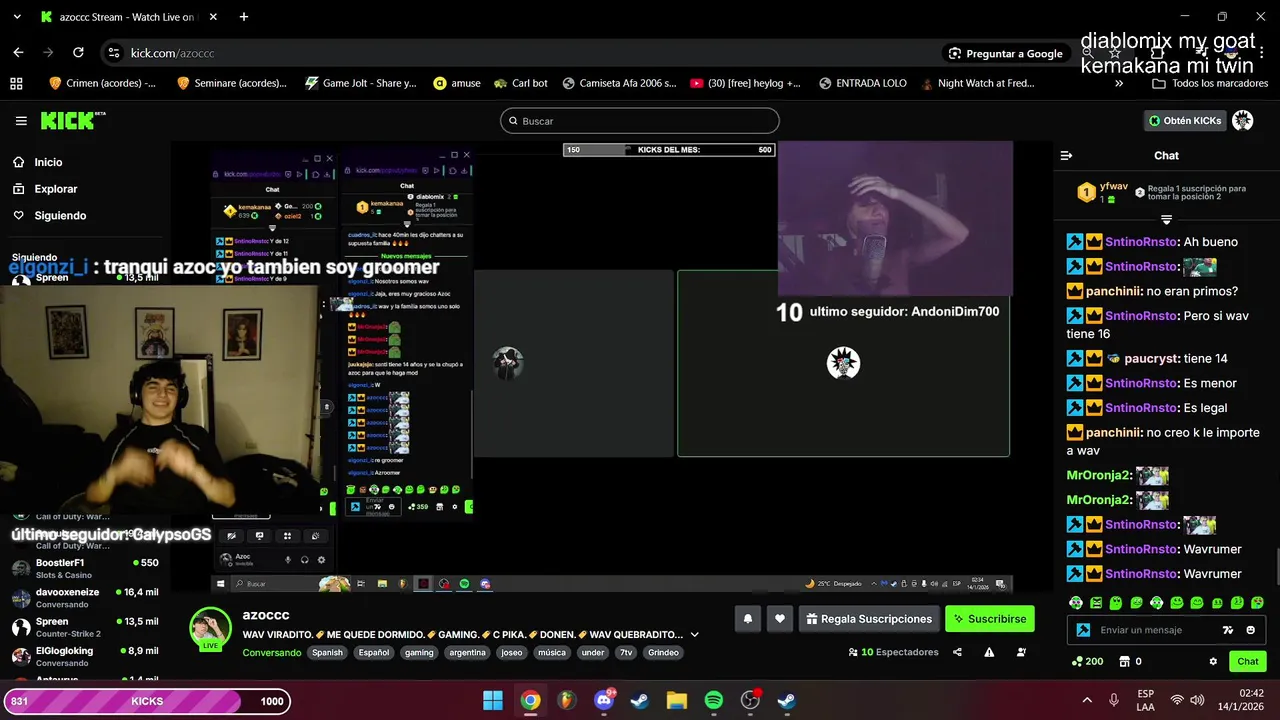Viewport: 1280px width, 720px height.
Task: Open the Night Watch at Fred bookmark
Action: click(976, 83)
